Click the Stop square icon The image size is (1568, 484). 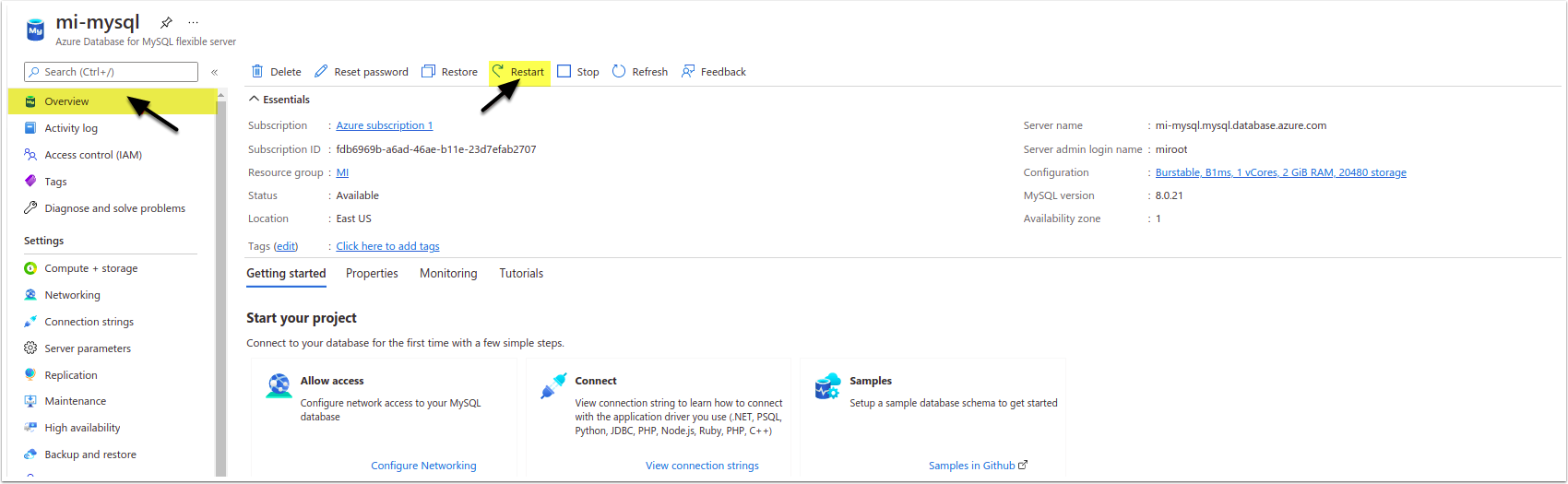pyautogui.click(x=564, y=71)
